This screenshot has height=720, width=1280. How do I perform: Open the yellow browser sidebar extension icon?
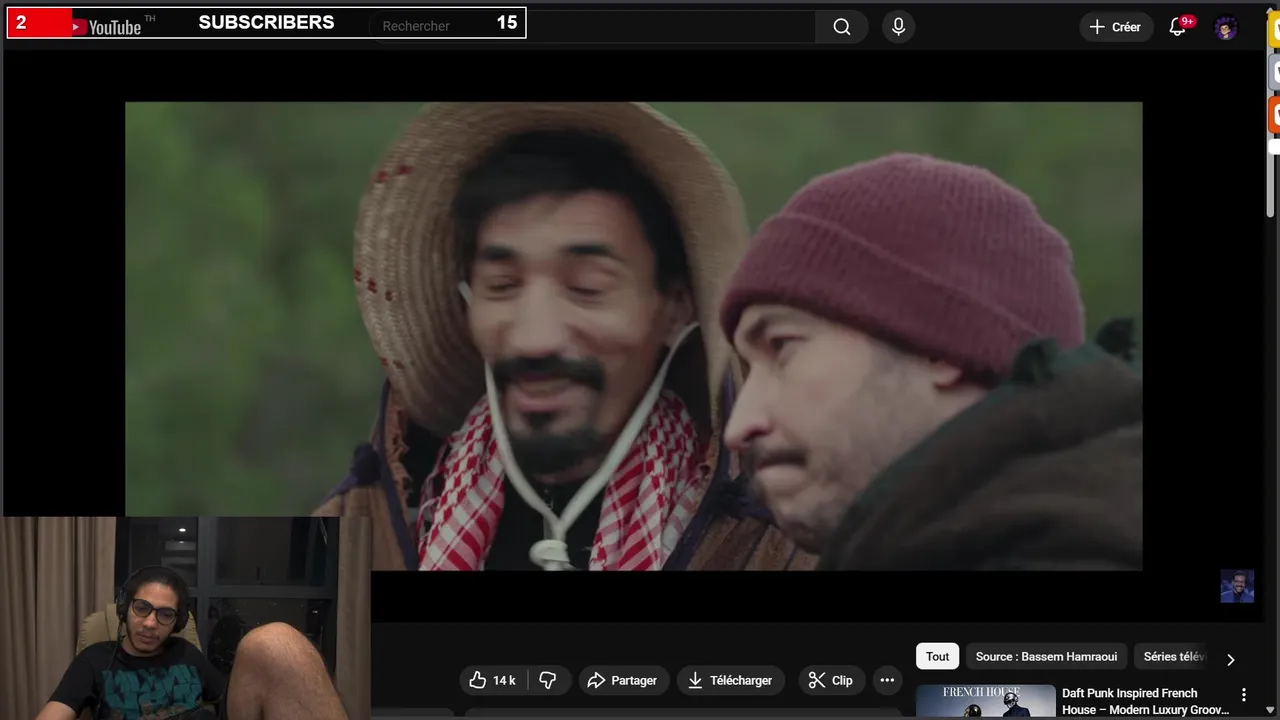click(1275, 30)
